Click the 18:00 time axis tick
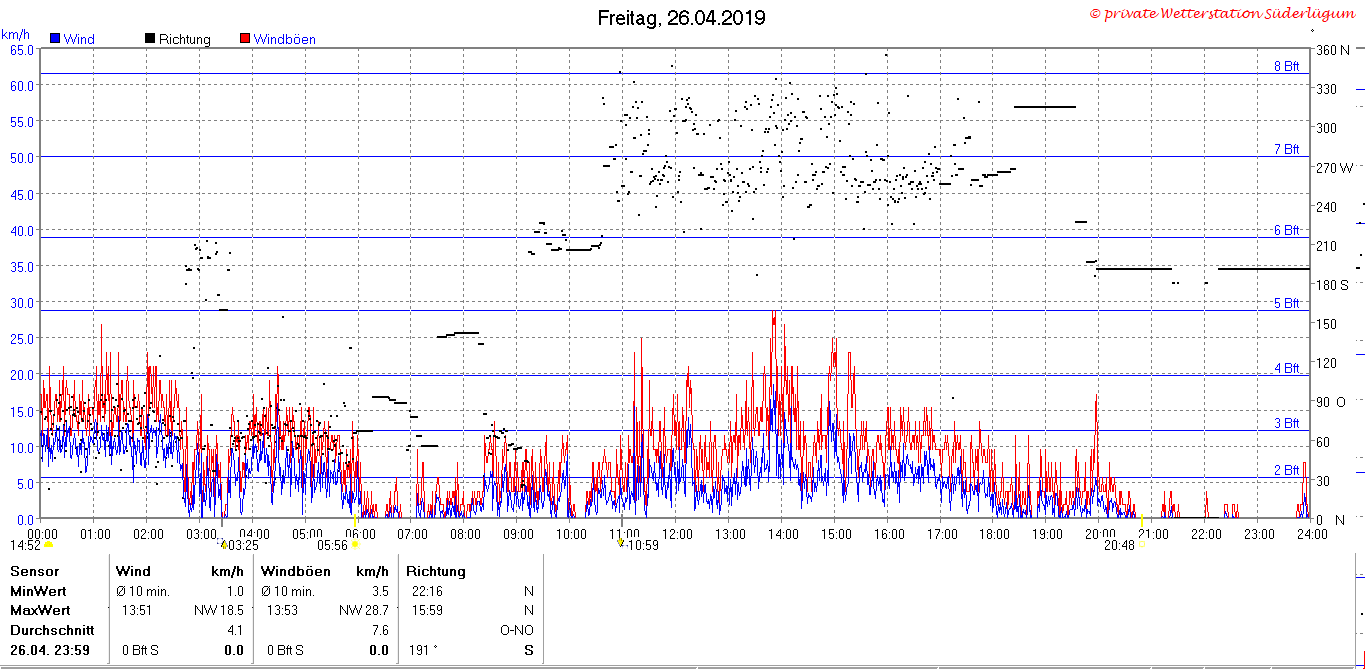Image resolution: width=1366 pixels, height=669 pixels. [994, 534]
